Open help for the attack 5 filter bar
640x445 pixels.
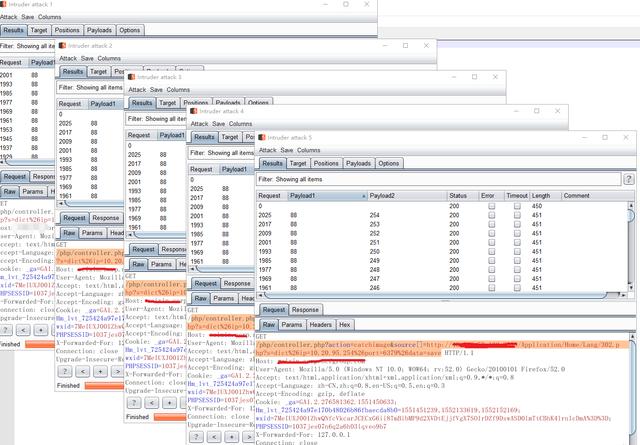tap(629, 179)
